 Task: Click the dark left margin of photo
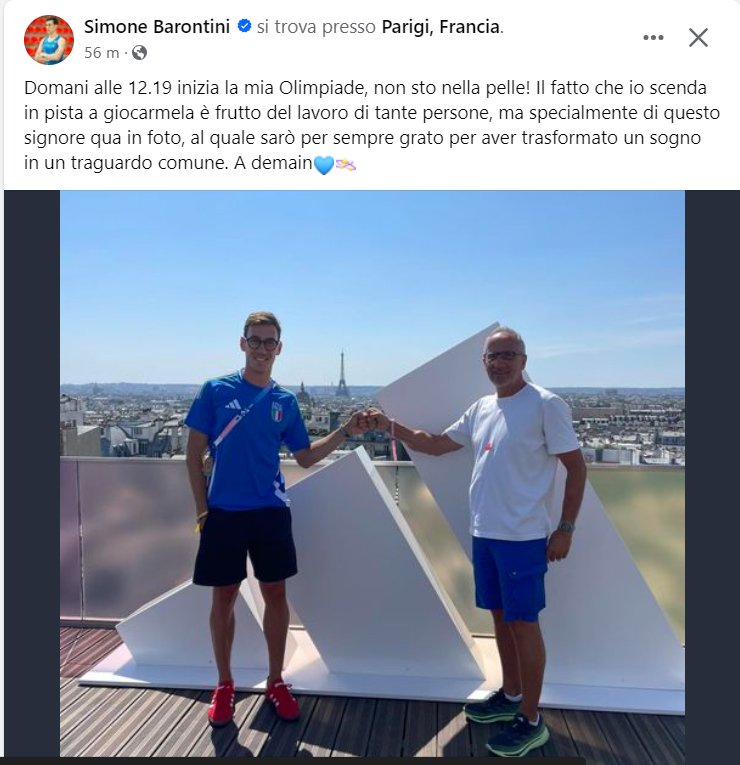[x=32, y=473]
